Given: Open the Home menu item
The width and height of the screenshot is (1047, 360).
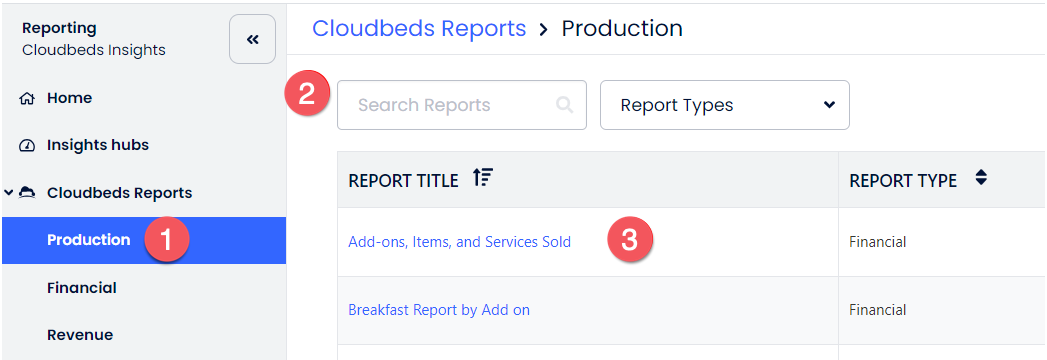Looking at the screenshot, I should pos(69,98).
